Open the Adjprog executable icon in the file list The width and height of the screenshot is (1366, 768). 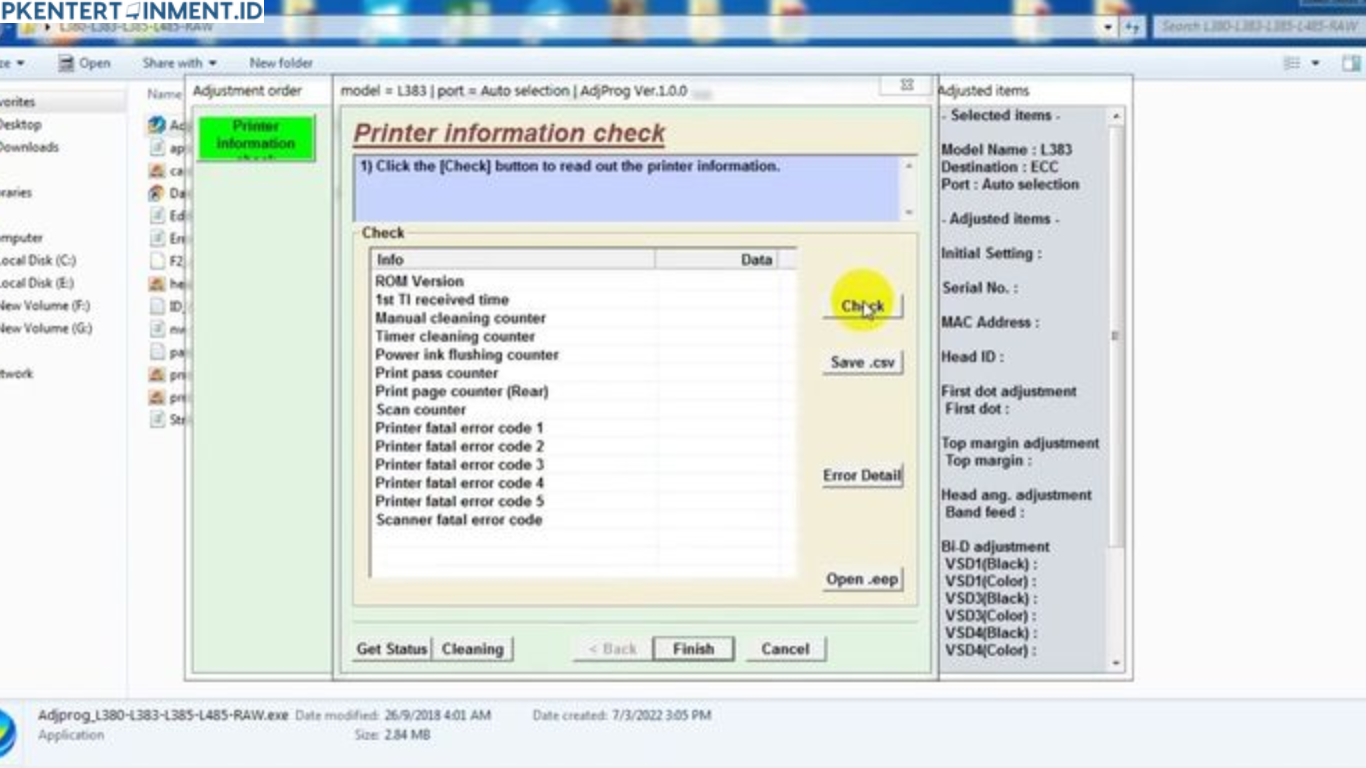click(157, 125)
